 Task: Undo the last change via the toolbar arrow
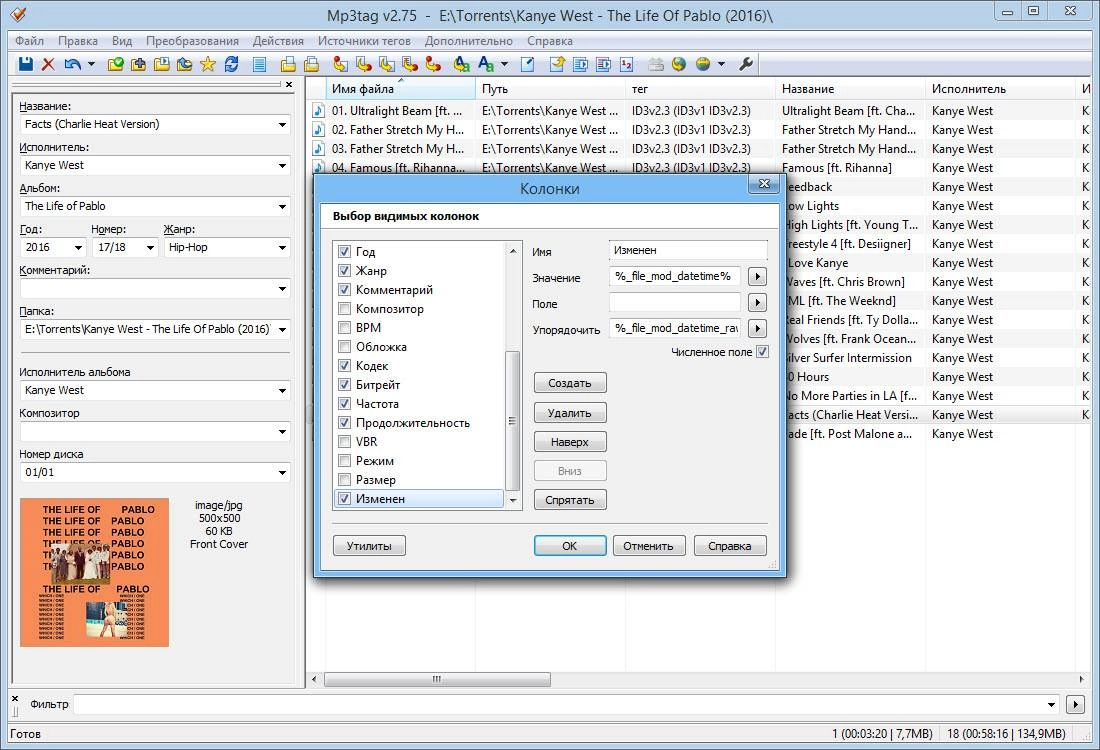coord(72,65)
